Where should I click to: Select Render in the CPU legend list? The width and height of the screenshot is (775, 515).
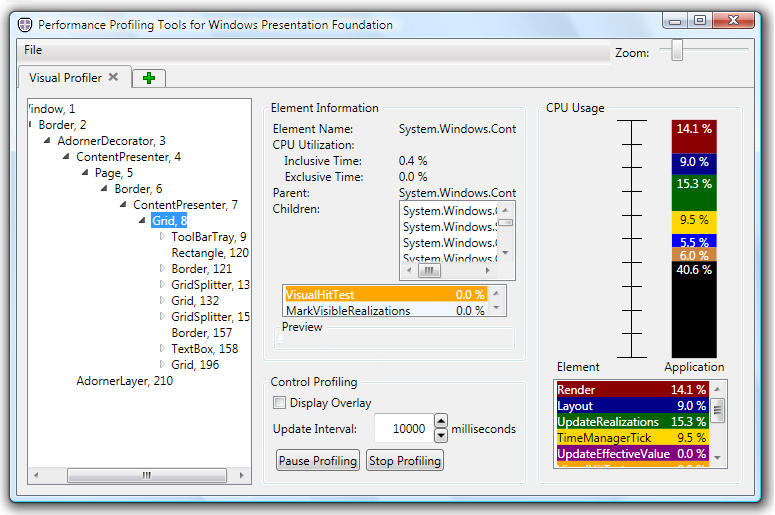point(633,389)
